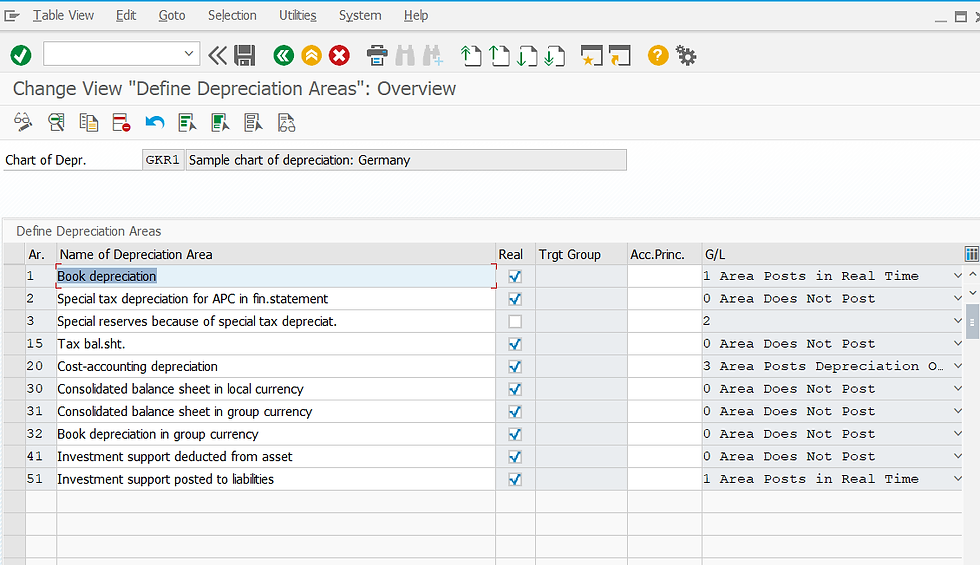Viewport: 980px width, 565px height.
Task: Click the G/L column header
Action: pyautogui.click(x=832, y=254)
